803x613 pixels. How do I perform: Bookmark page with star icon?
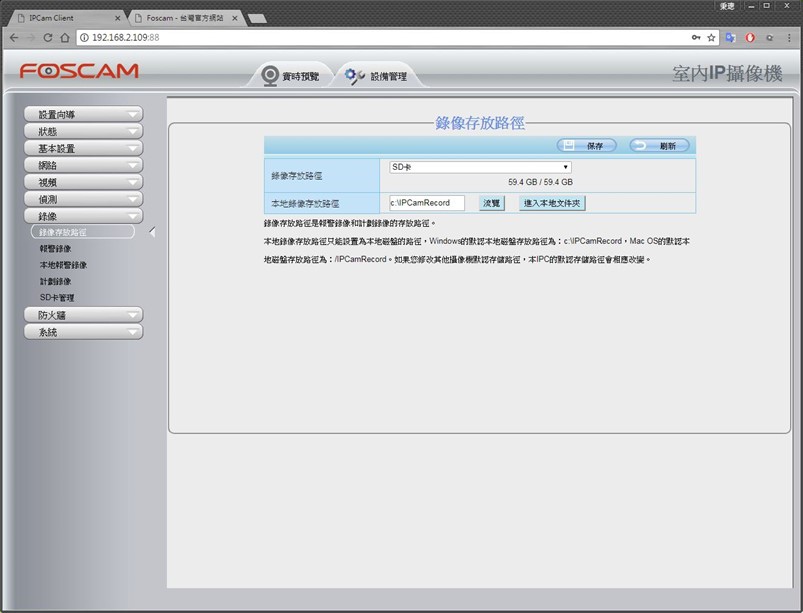pos(711,37)
